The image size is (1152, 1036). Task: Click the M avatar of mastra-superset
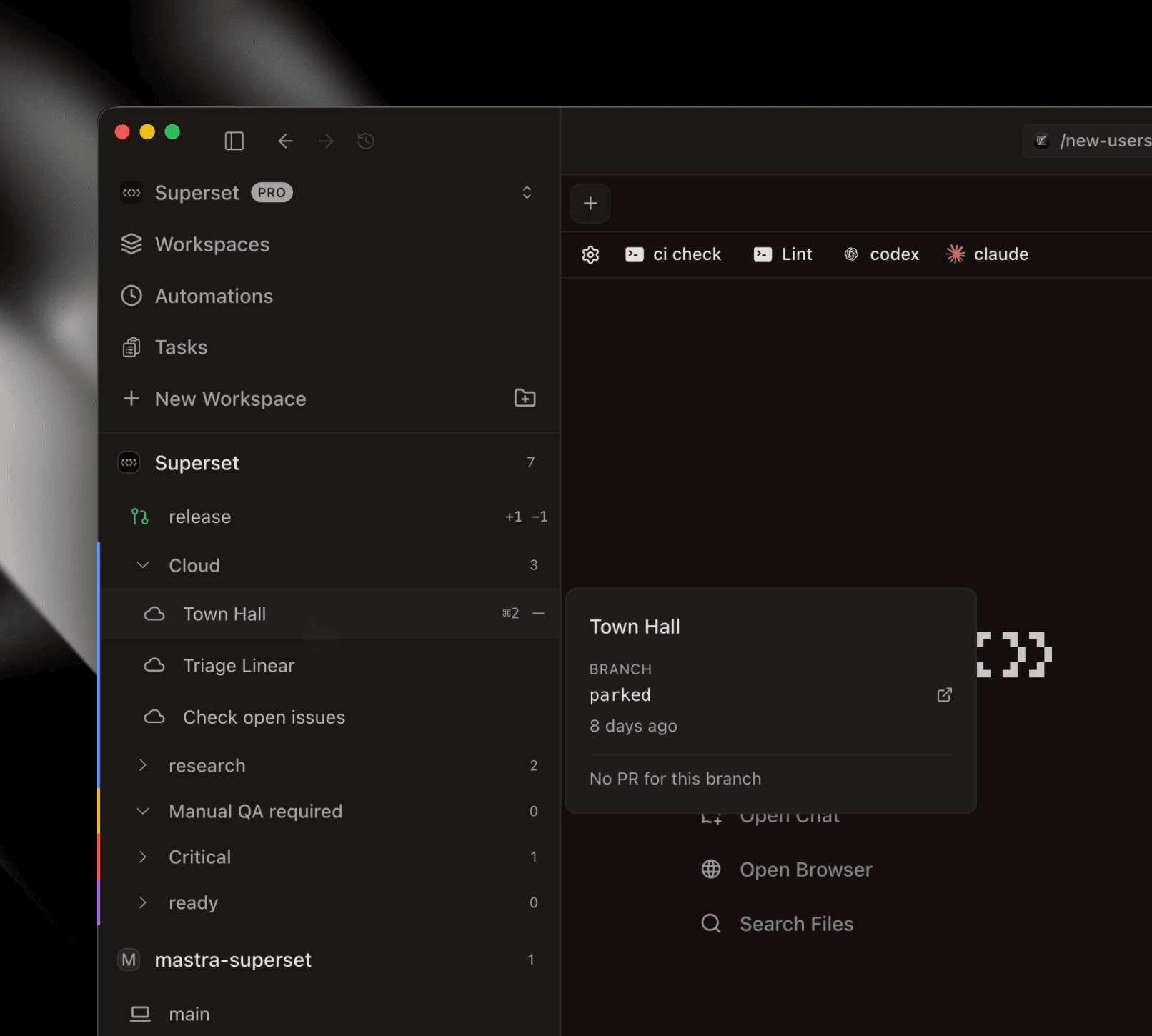[129, 960]
